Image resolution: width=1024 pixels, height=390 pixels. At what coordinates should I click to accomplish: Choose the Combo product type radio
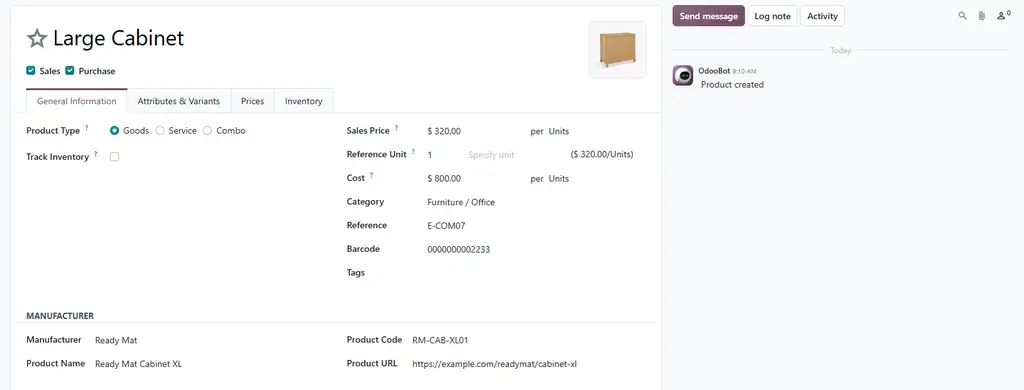click(x=208, y=131)
